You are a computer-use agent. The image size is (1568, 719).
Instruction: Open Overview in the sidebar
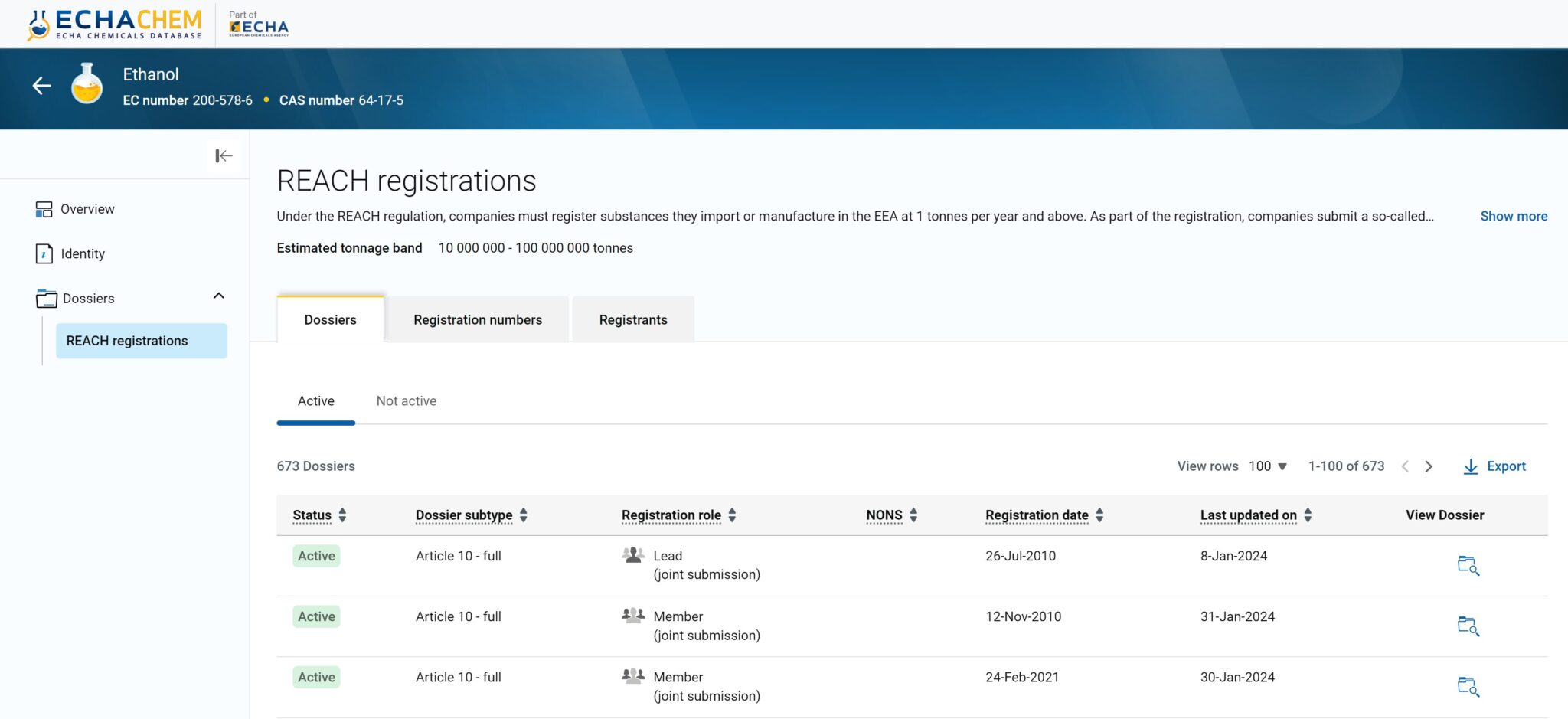pos(87,209)
